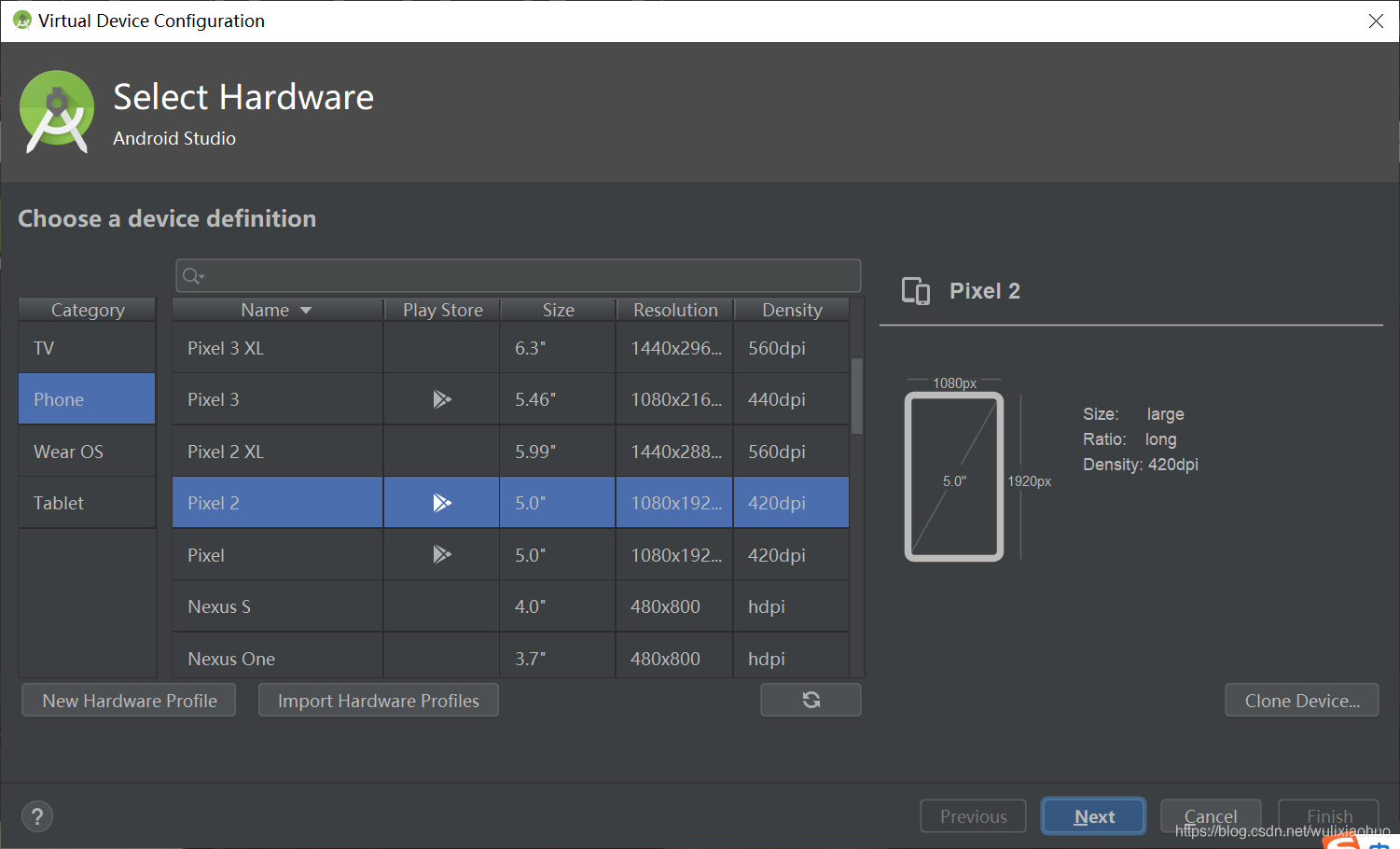Select the Phone category
Viewport: 1400px width, 849px height.
pos(87,399)
